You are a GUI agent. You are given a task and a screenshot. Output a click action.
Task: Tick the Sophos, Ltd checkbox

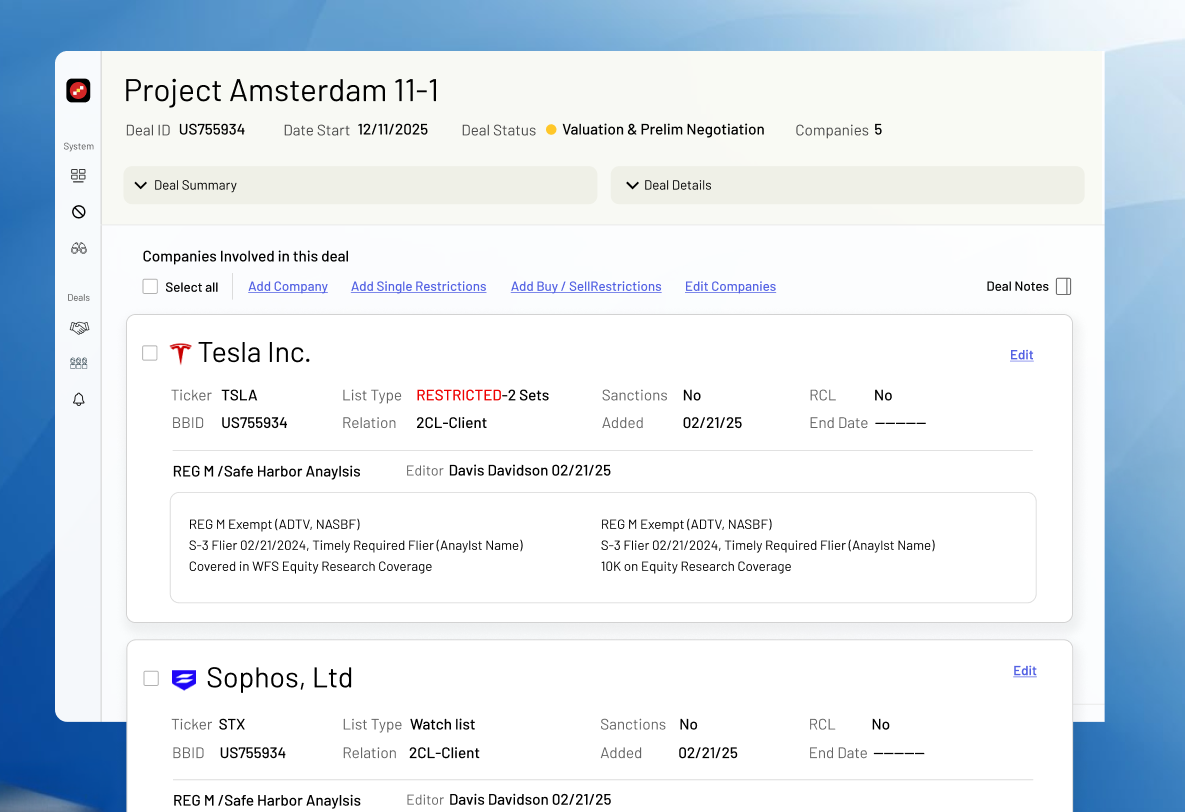click(151, 678)
